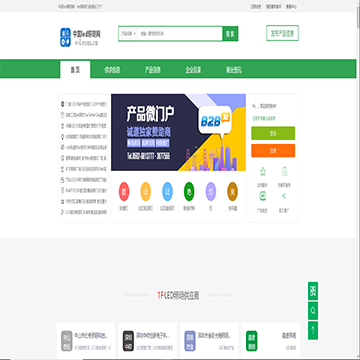This screenshot has height=360, width=360.
Task: Select the orange circular LED category icon
Action: point(146,191)
